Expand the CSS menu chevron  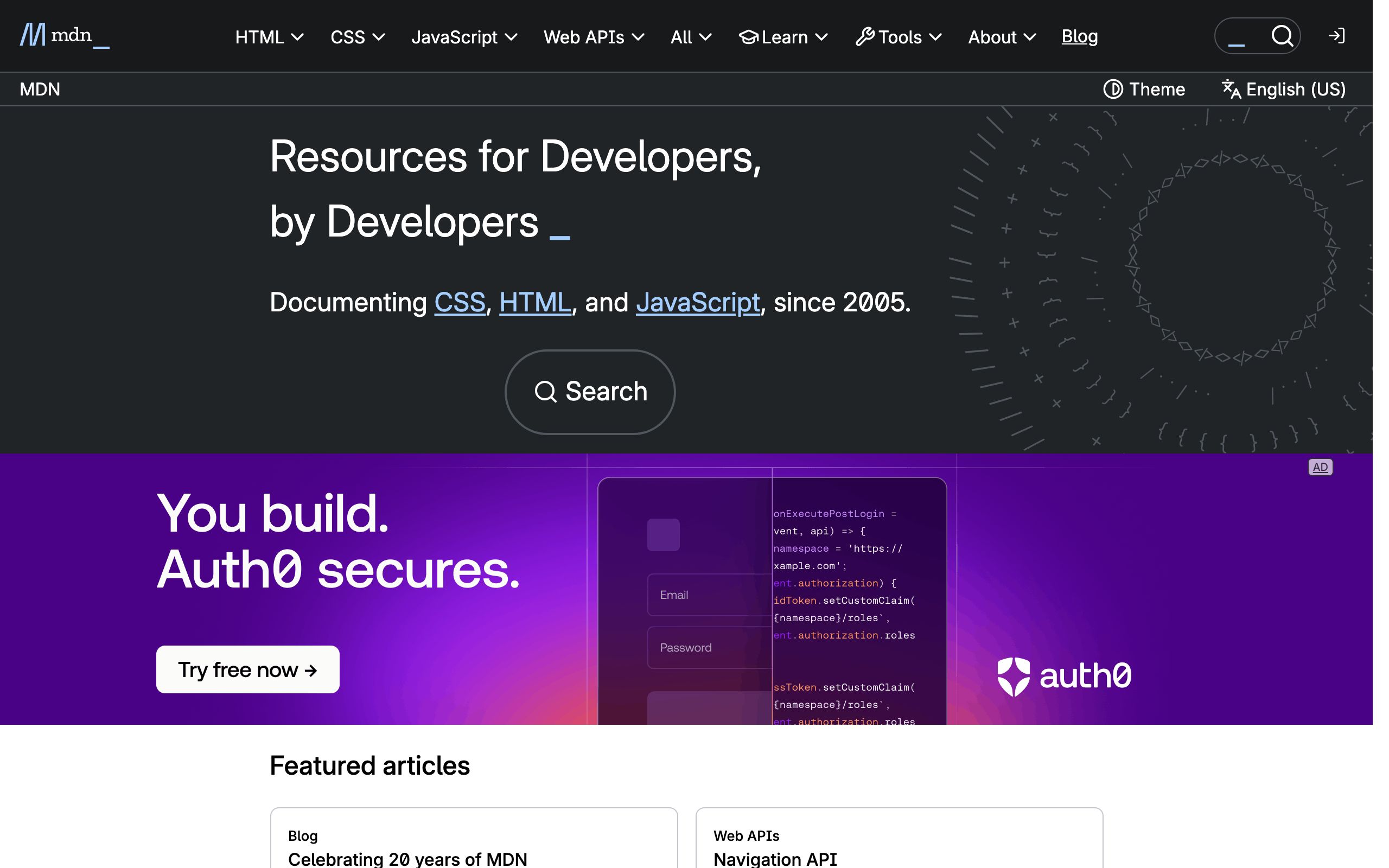(378, 37)
